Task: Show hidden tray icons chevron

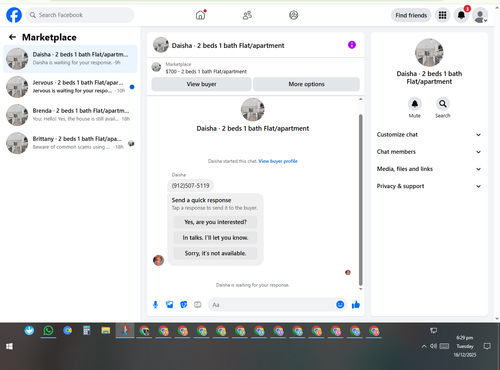Action: (x=424, y=346)
